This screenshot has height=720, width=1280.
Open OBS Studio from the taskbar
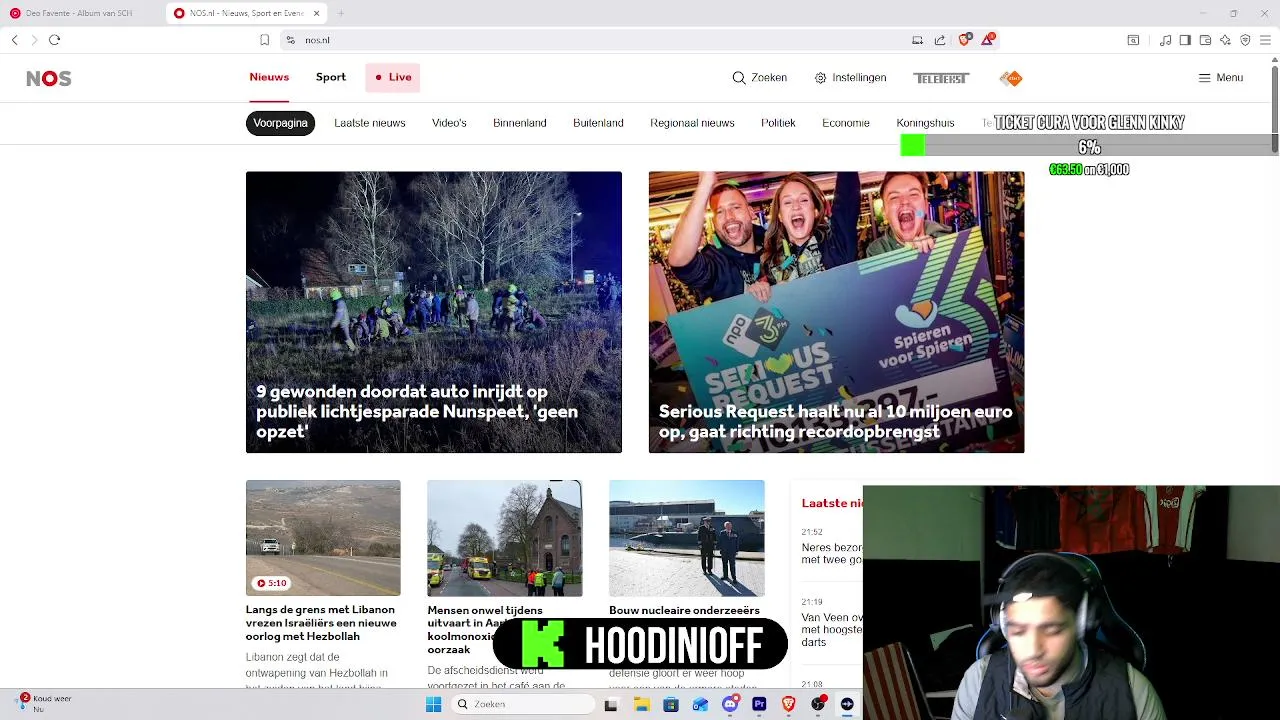(818, 704)
